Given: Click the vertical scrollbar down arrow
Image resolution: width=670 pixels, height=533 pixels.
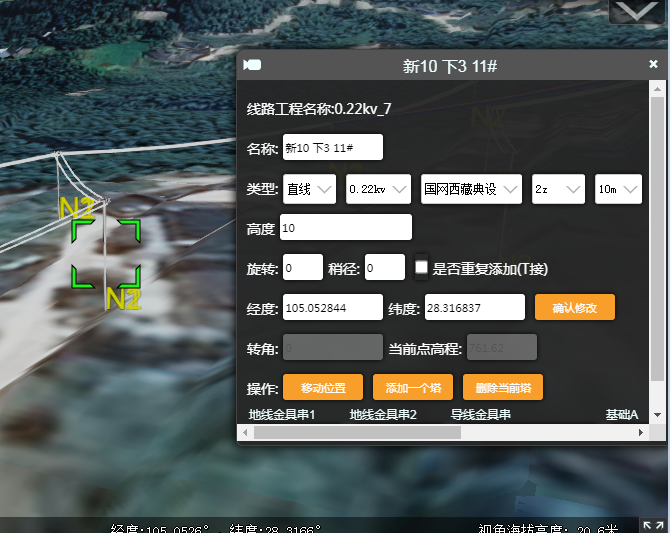Looking at the screenshot, I should coord(657,414).
